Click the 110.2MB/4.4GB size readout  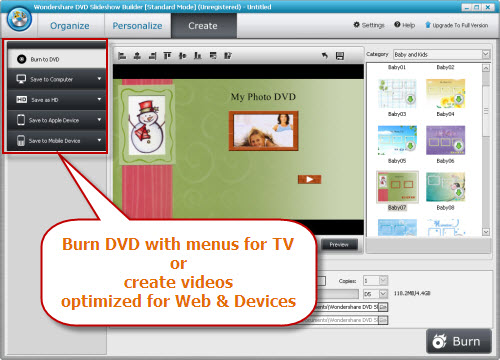point(412,293)
